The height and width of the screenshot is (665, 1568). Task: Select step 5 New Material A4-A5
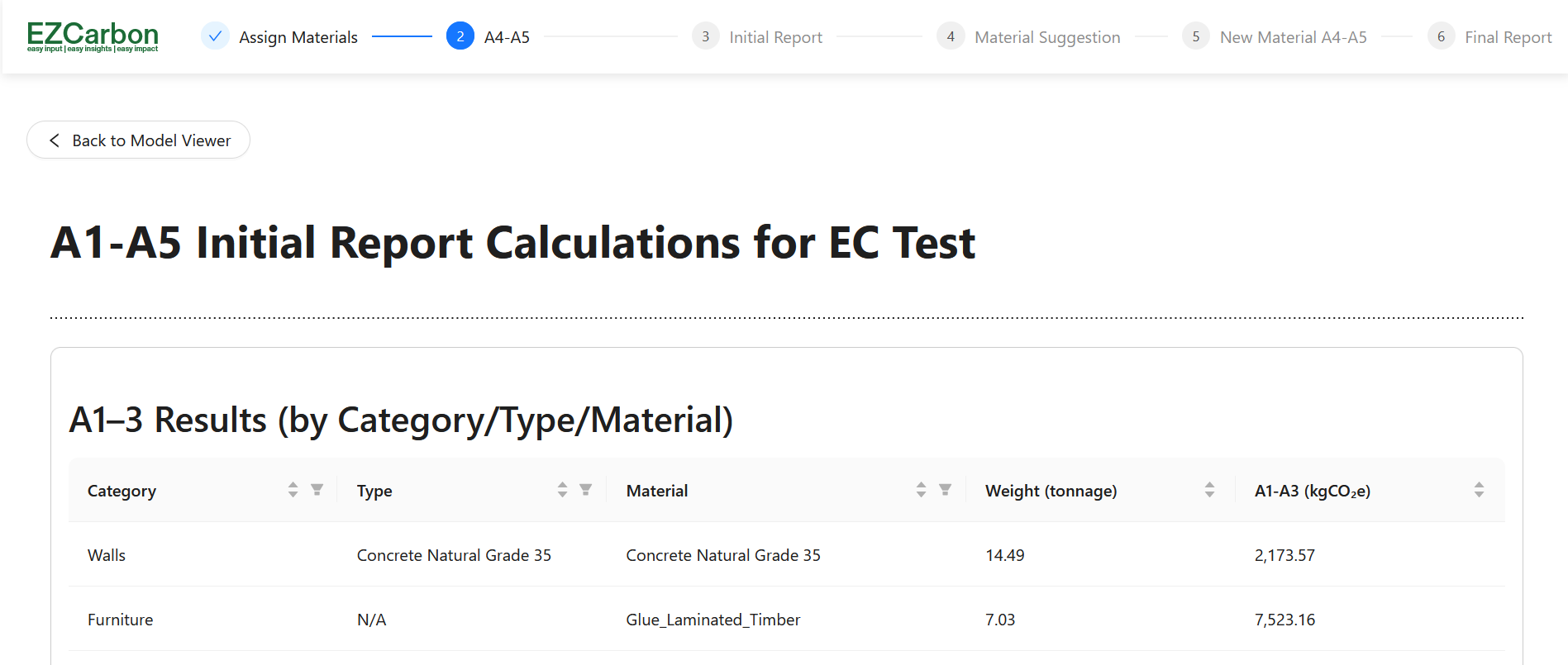pyautogui.click(x=1194, y=36)
